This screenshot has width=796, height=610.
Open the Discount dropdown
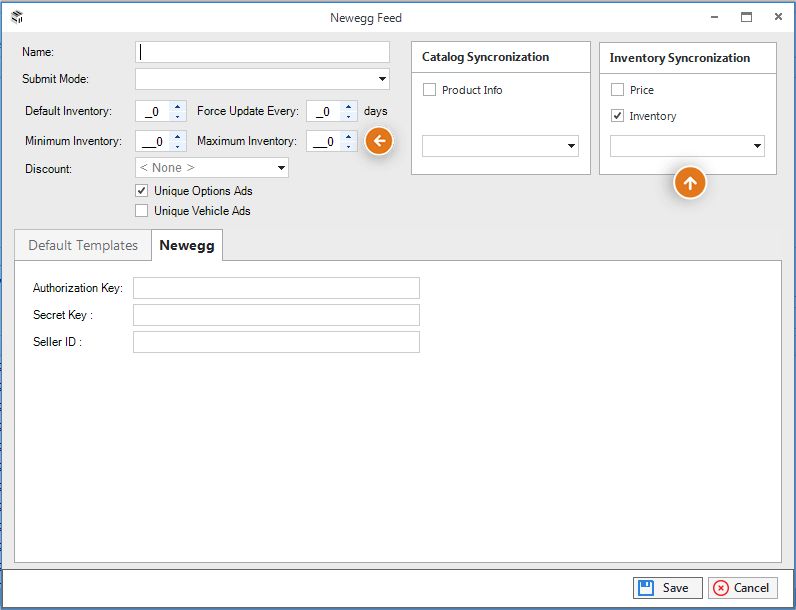[x=281, y=168]
